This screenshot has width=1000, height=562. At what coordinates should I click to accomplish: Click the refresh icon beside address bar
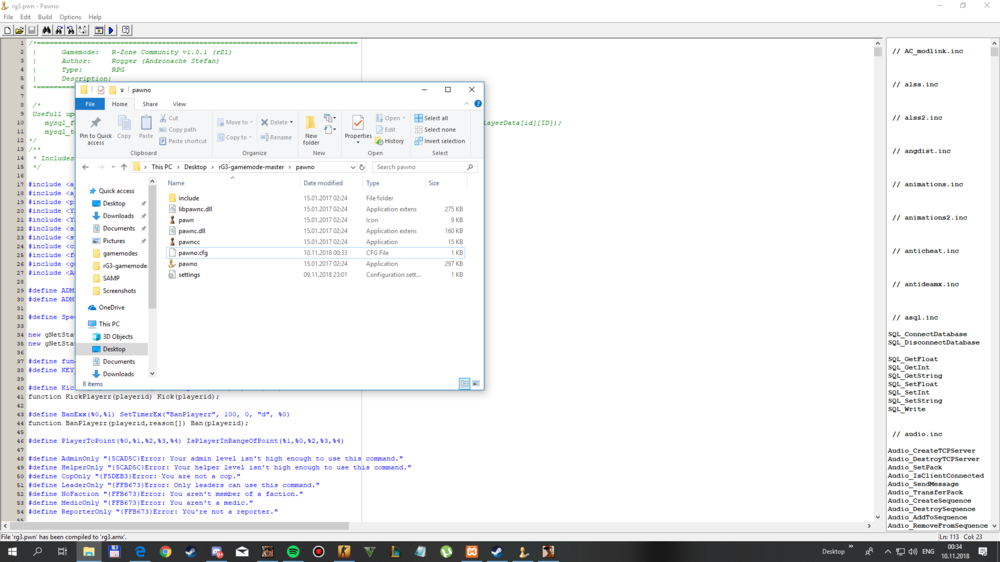click(x=362, y=167)
